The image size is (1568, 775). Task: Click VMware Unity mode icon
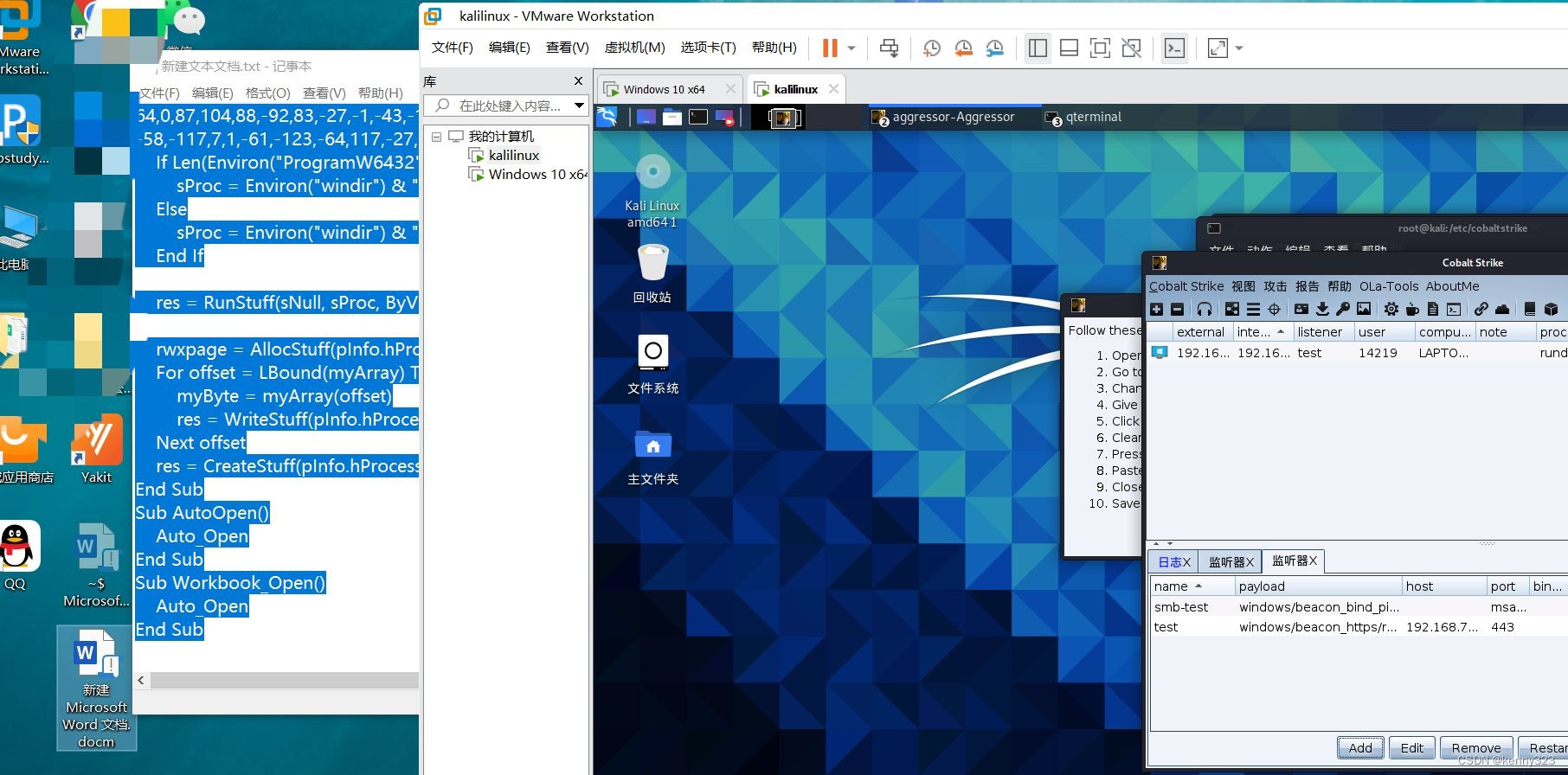1132,48
